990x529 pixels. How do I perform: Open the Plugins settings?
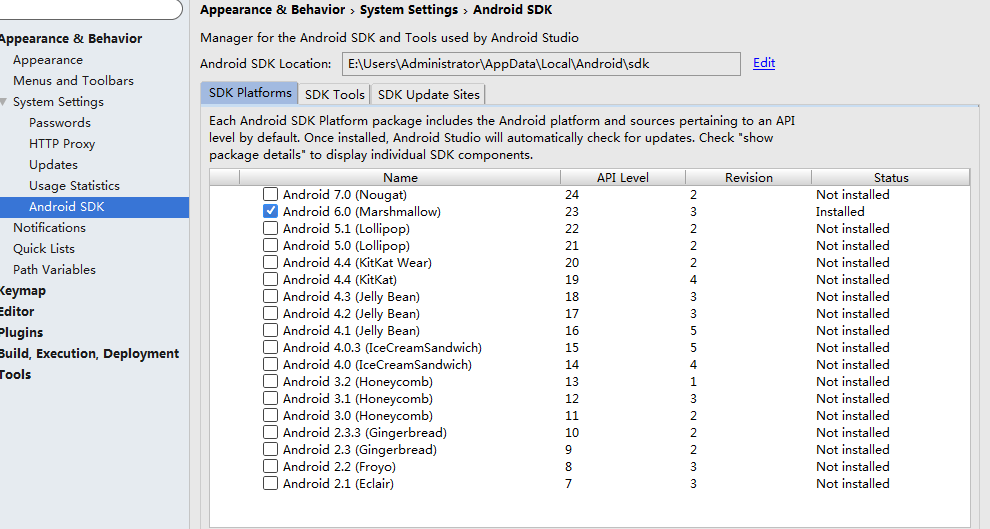tap(21, 333)
